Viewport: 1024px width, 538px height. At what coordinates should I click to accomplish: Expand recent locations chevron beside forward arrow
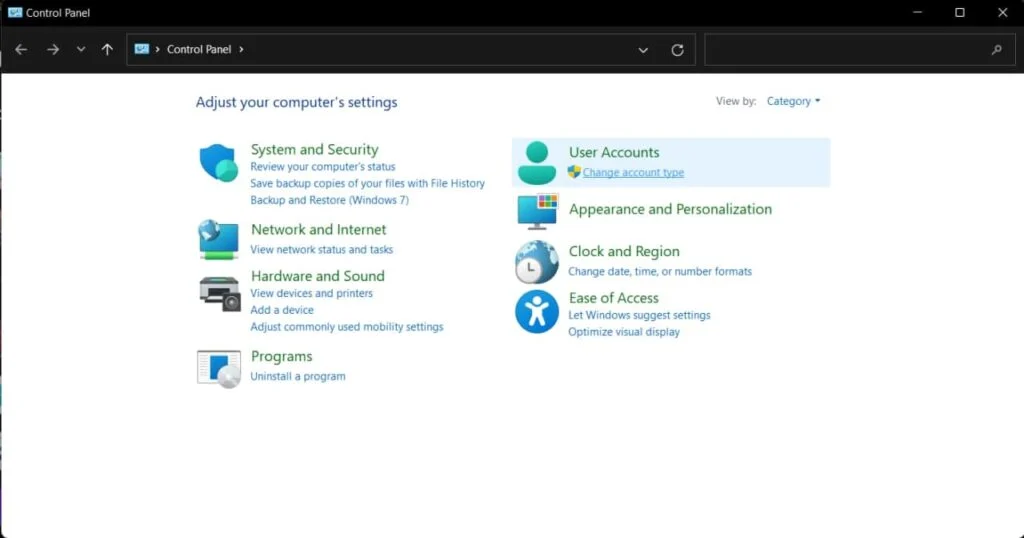[81, 49]
